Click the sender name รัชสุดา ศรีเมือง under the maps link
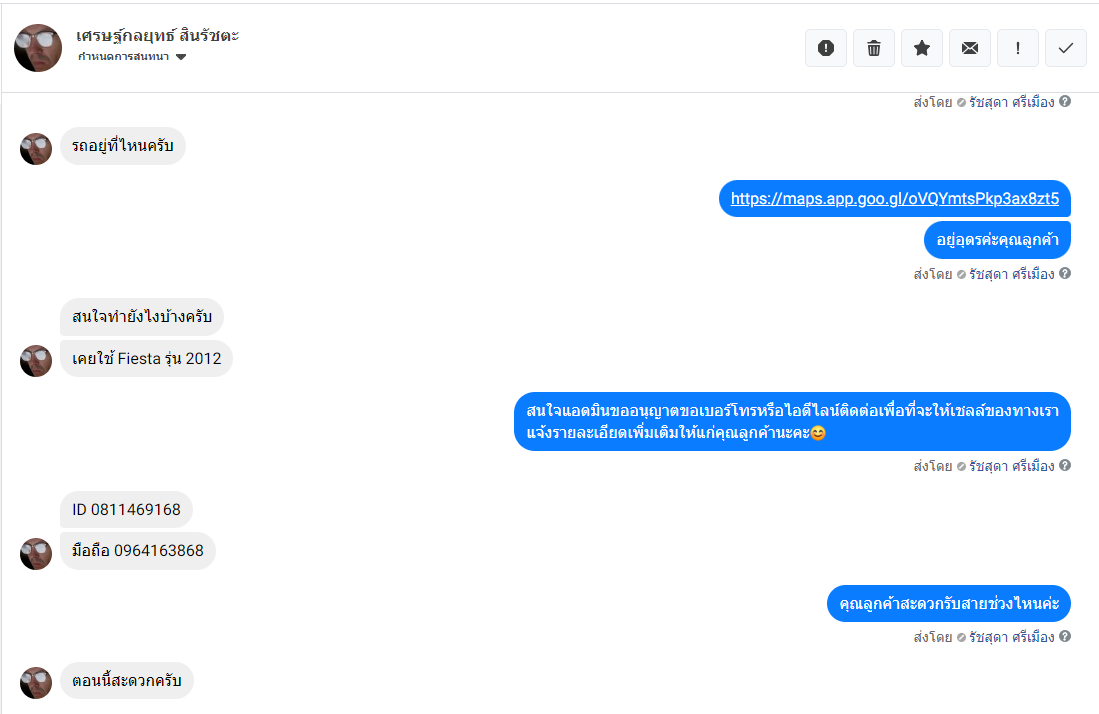Image resolution: width=1099 pixels, height=714 pixels. 1011,274
